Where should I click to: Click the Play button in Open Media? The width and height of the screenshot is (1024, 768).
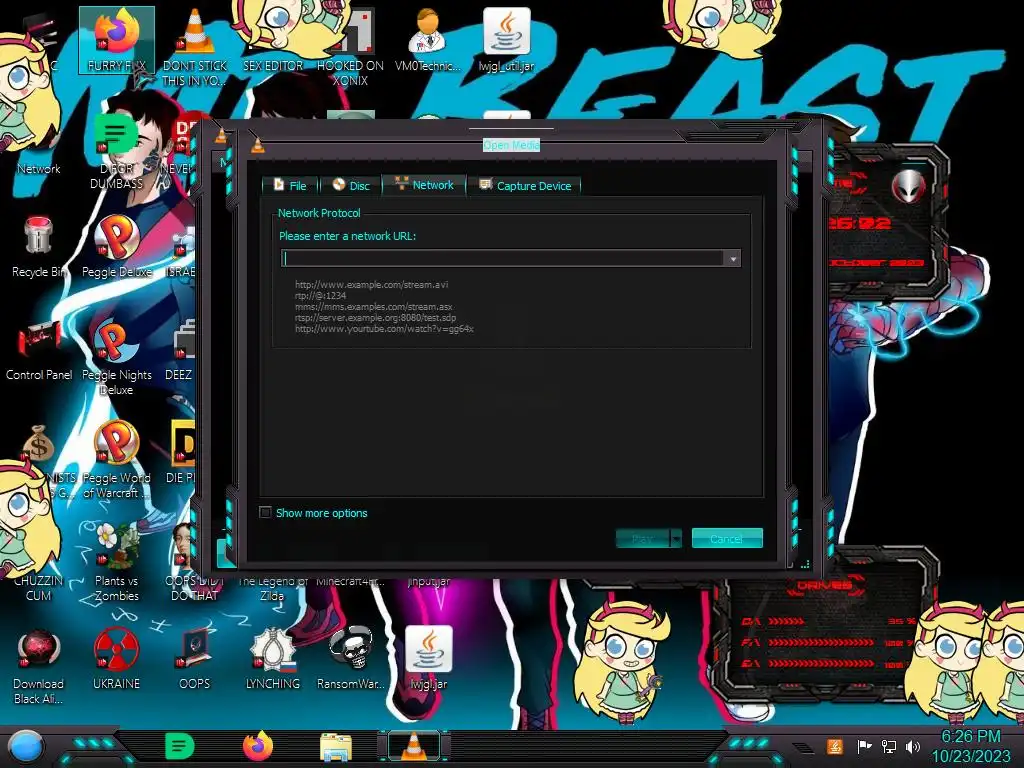[x=643, y=539]
